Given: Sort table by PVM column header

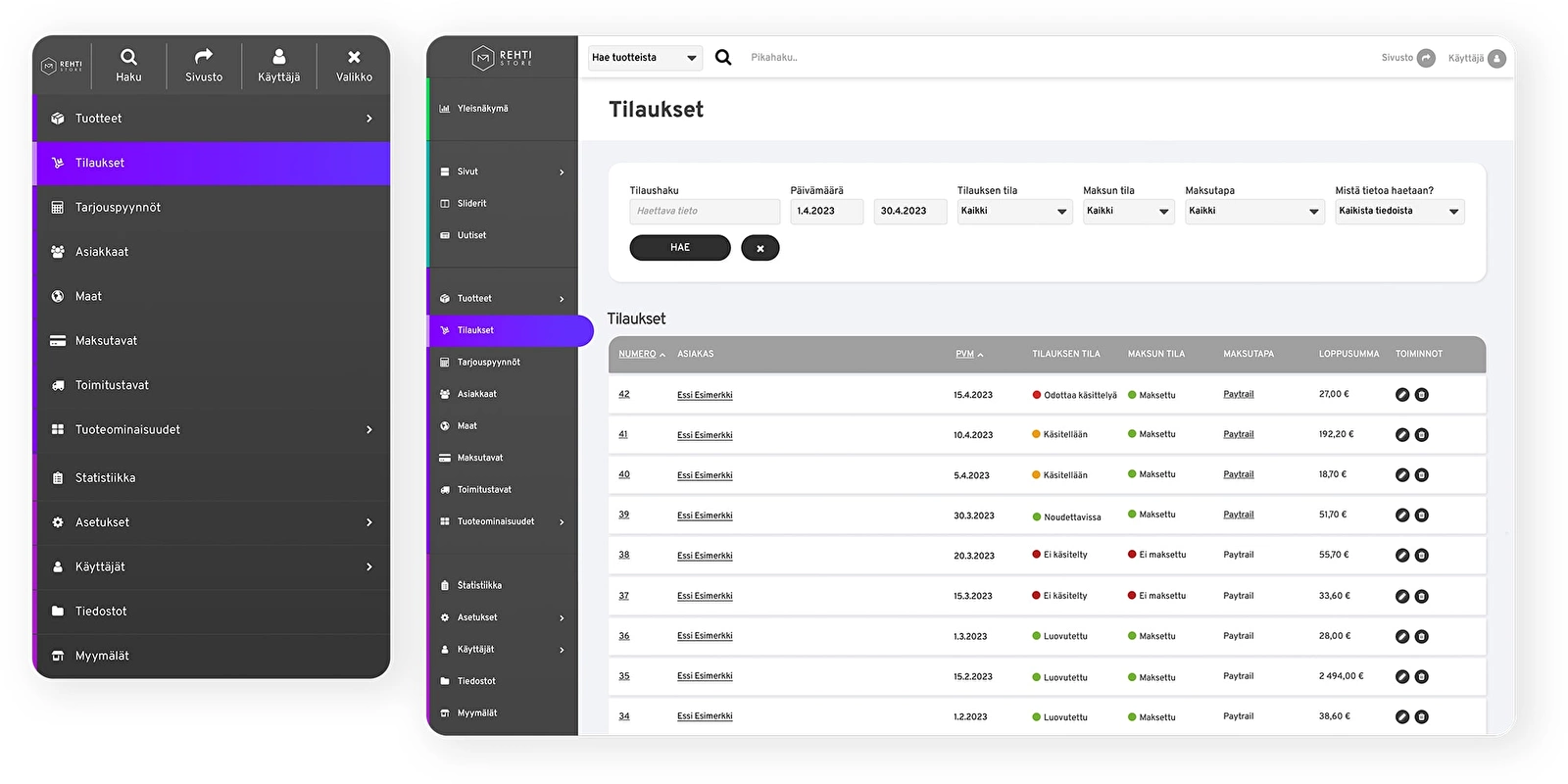Looking at the screenshot, I should pos(969,354).
